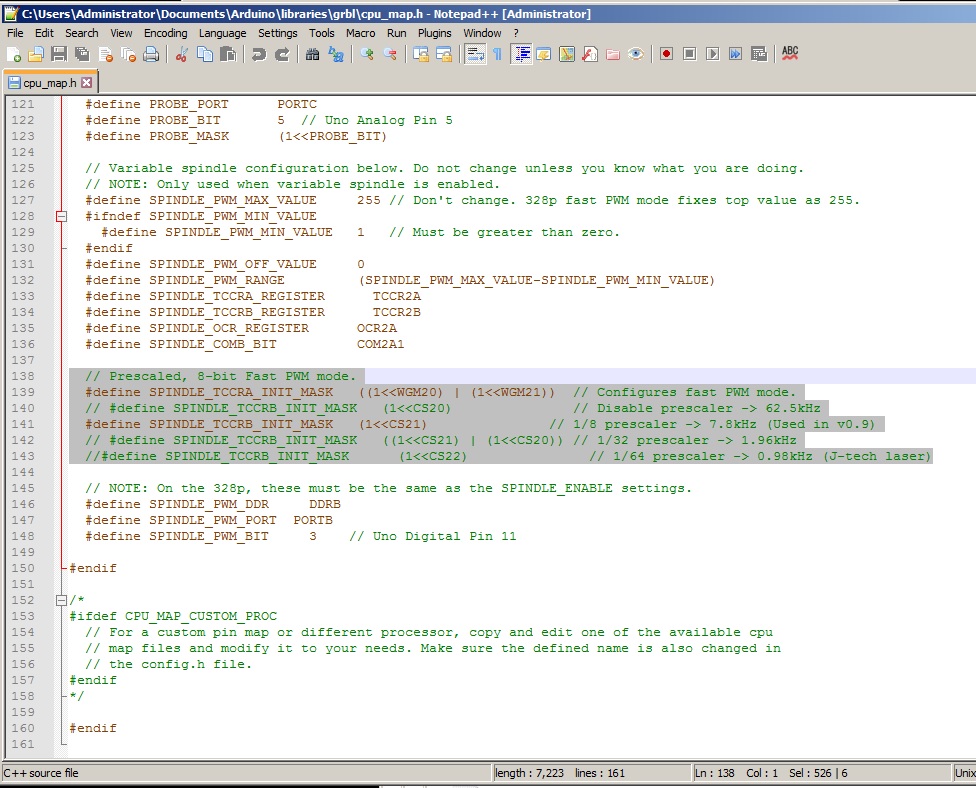The image size is (976, 788).
Task: Click the Replace toolbar icon
Action: pyautogui.click(x=336, y=55)
